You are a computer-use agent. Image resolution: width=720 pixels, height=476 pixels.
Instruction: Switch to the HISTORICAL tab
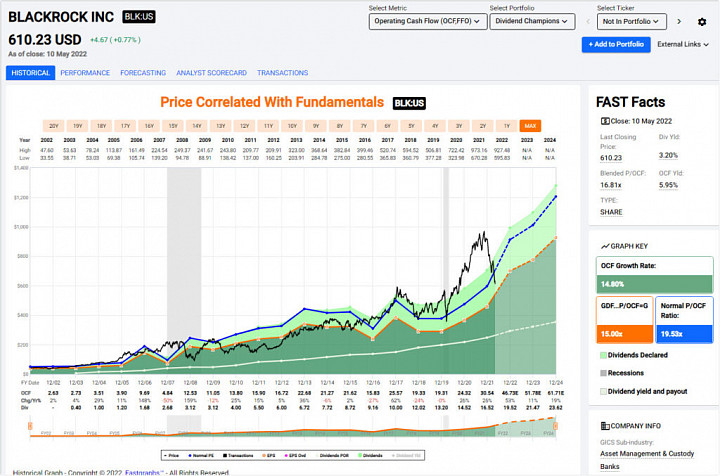[x=30, y=73]
